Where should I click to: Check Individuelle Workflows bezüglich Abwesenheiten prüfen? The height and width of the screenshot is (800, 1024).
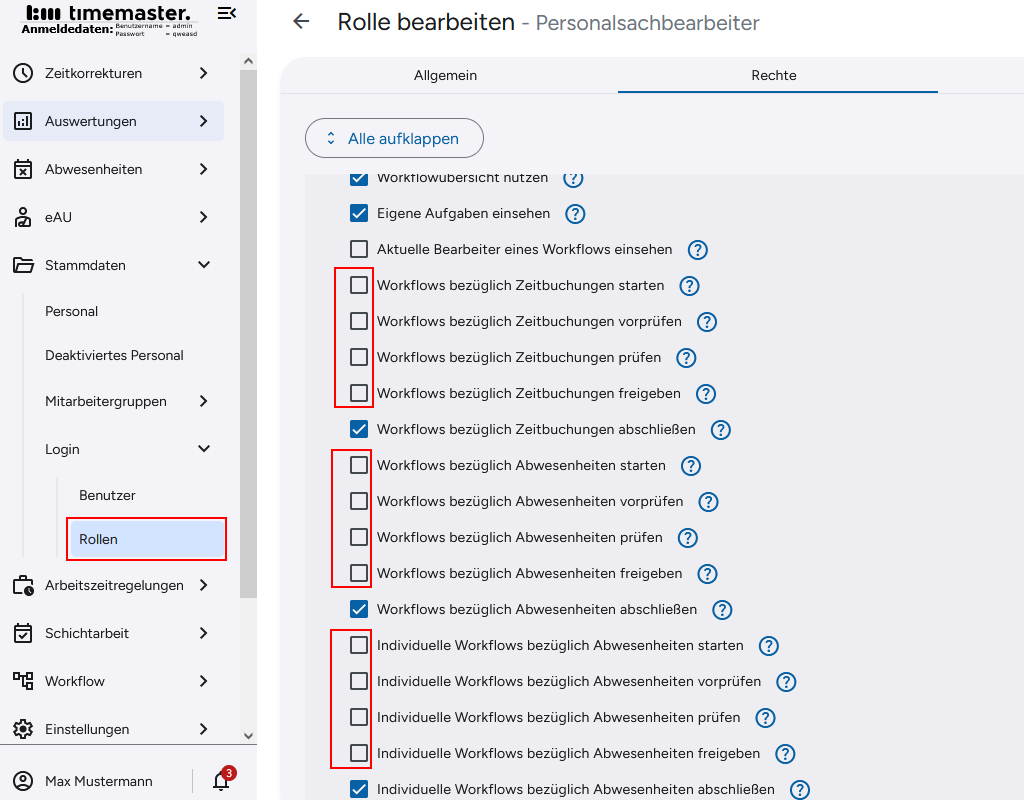357,717
